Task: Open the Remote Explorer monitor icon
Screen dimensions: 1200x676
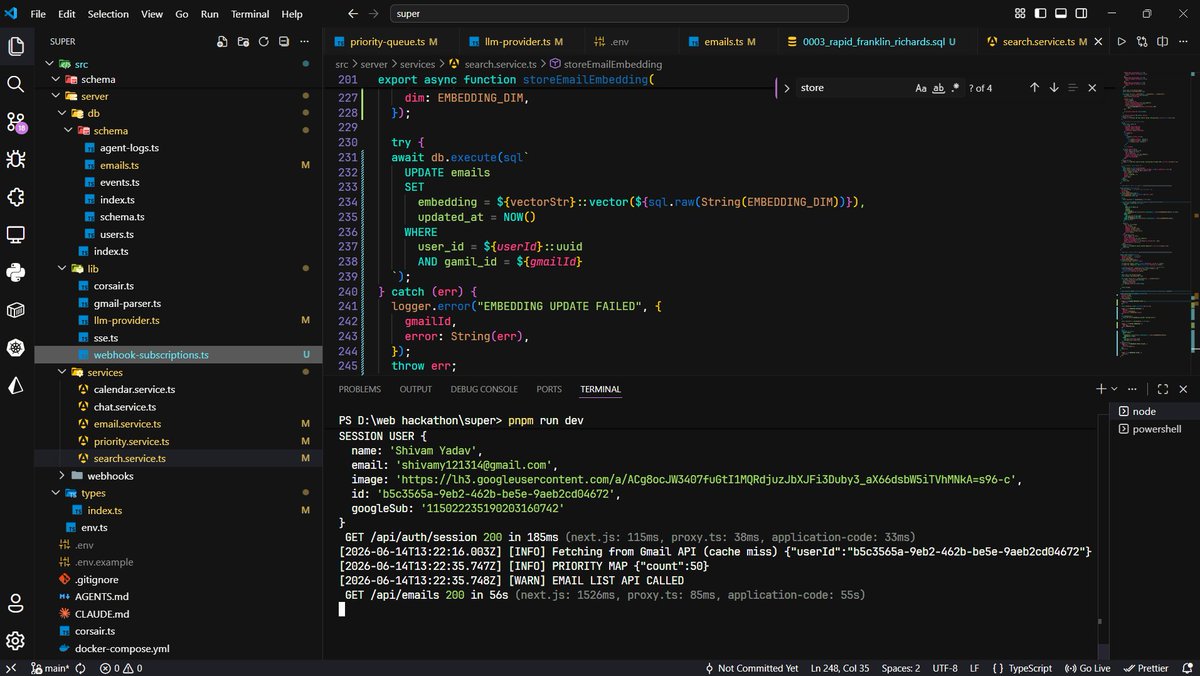Action: click(16, 235)
